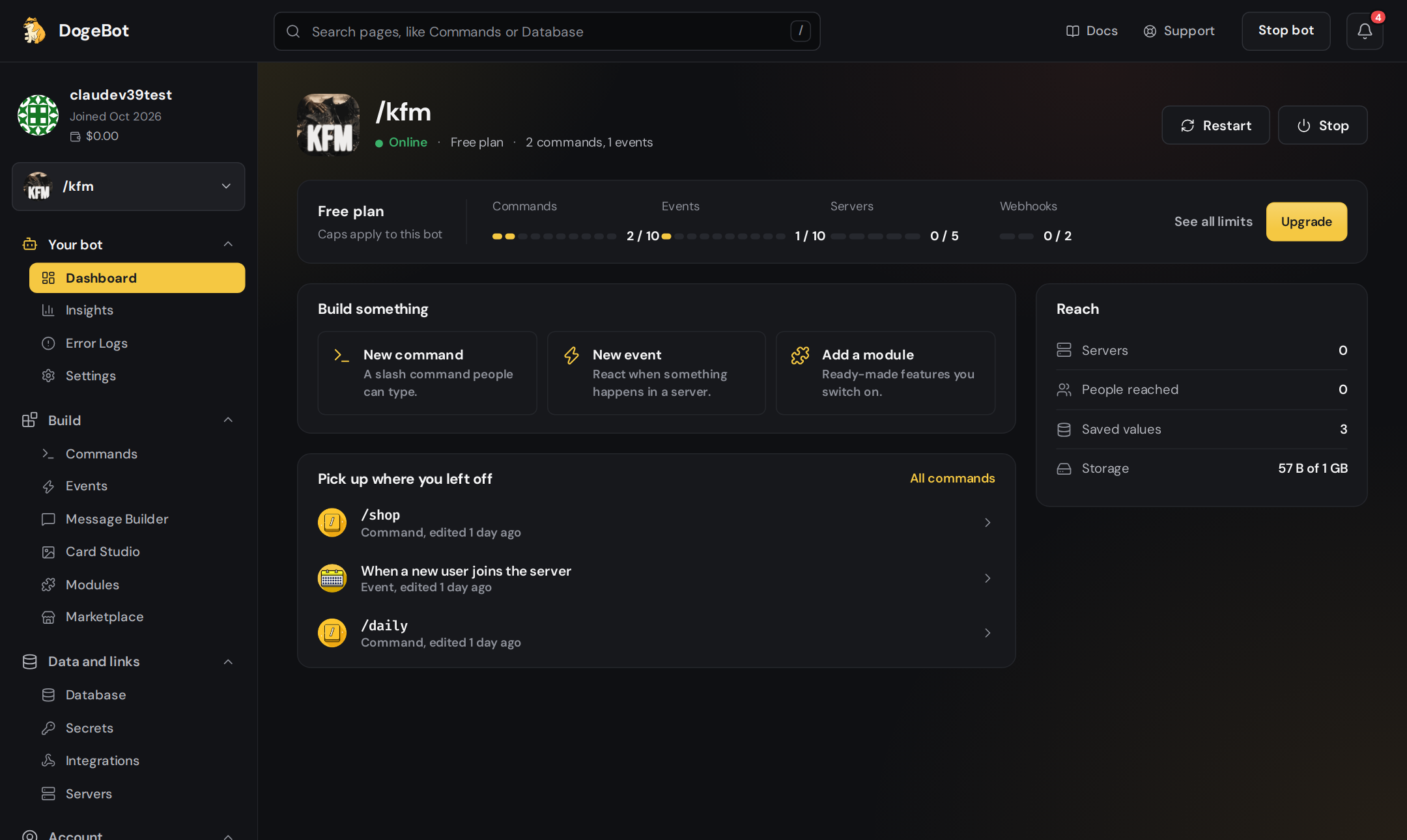
Task: Open the /kfm bot selector dropdown
Action: [128, 186]
